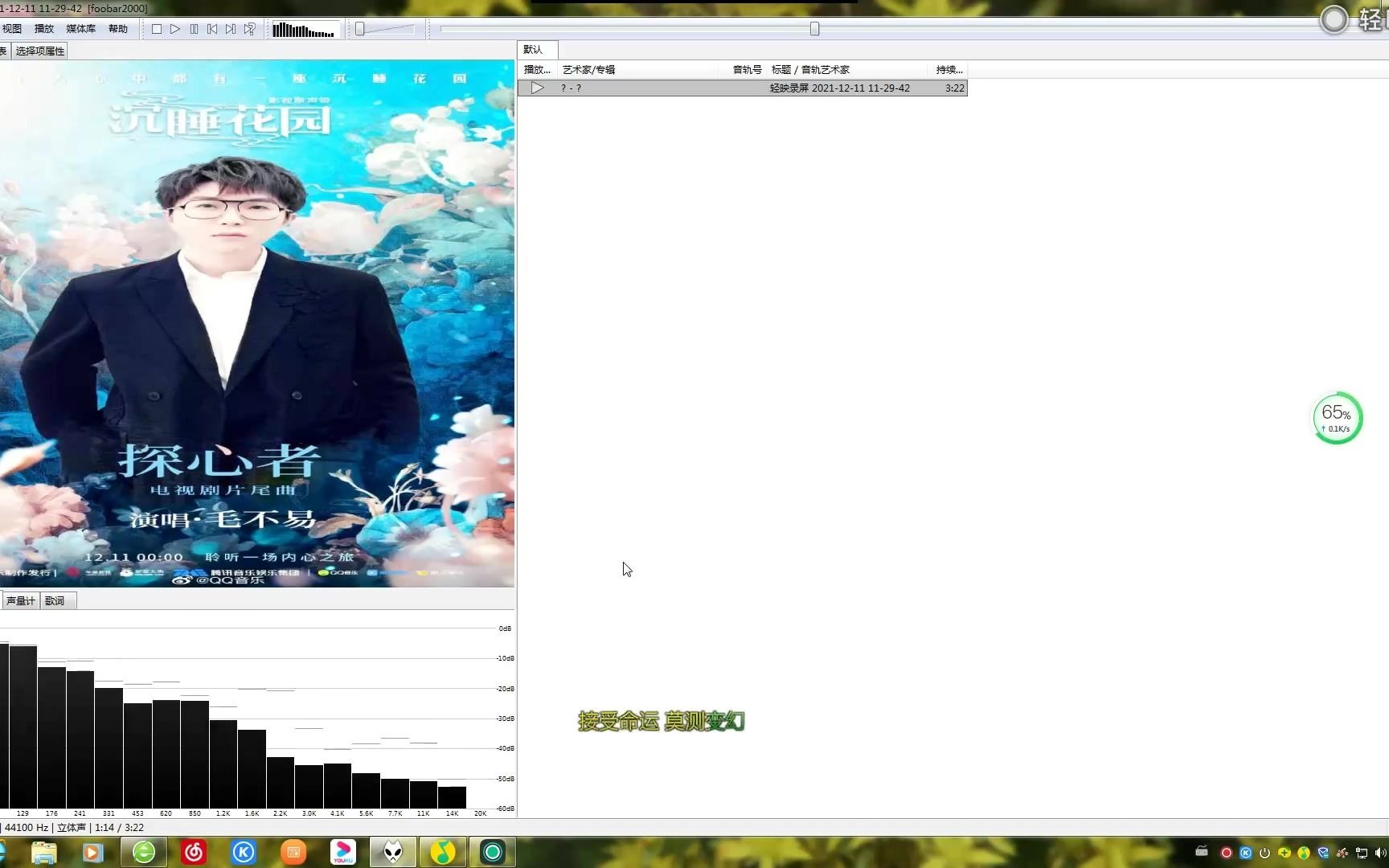
Task: Open the green circle screen recorder on taskbar
Action: tap(493, 852)
